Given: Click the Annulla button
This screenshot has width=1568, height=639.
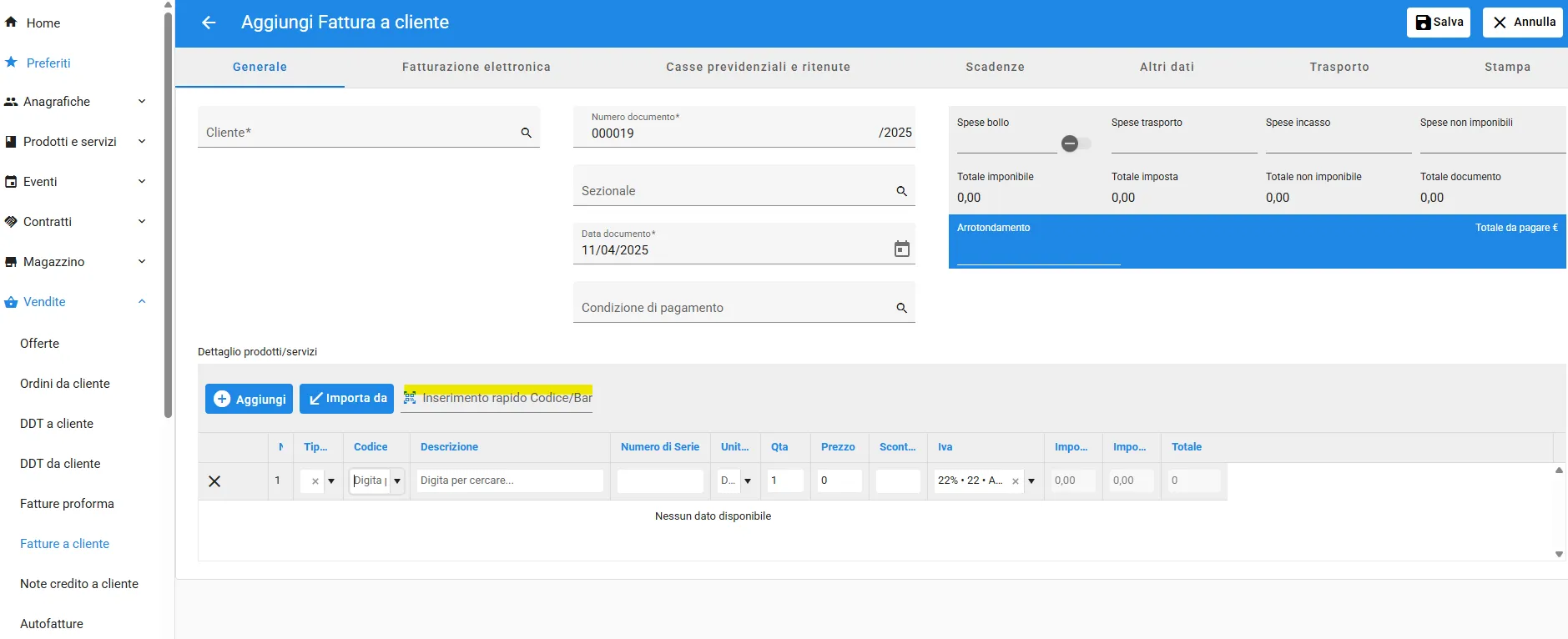Looking at the screenshot, I should pos(1523,23).
